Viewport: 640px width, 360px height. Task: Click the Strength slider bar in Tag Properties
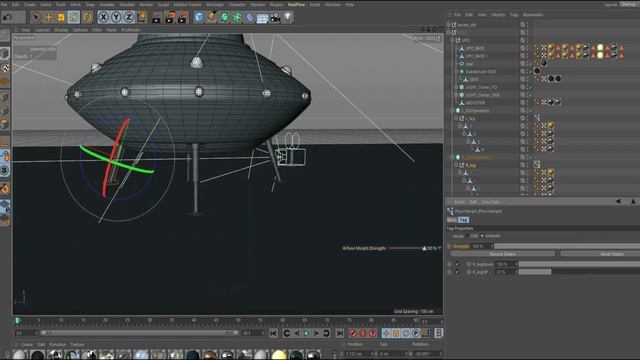(x=567, y=246)
